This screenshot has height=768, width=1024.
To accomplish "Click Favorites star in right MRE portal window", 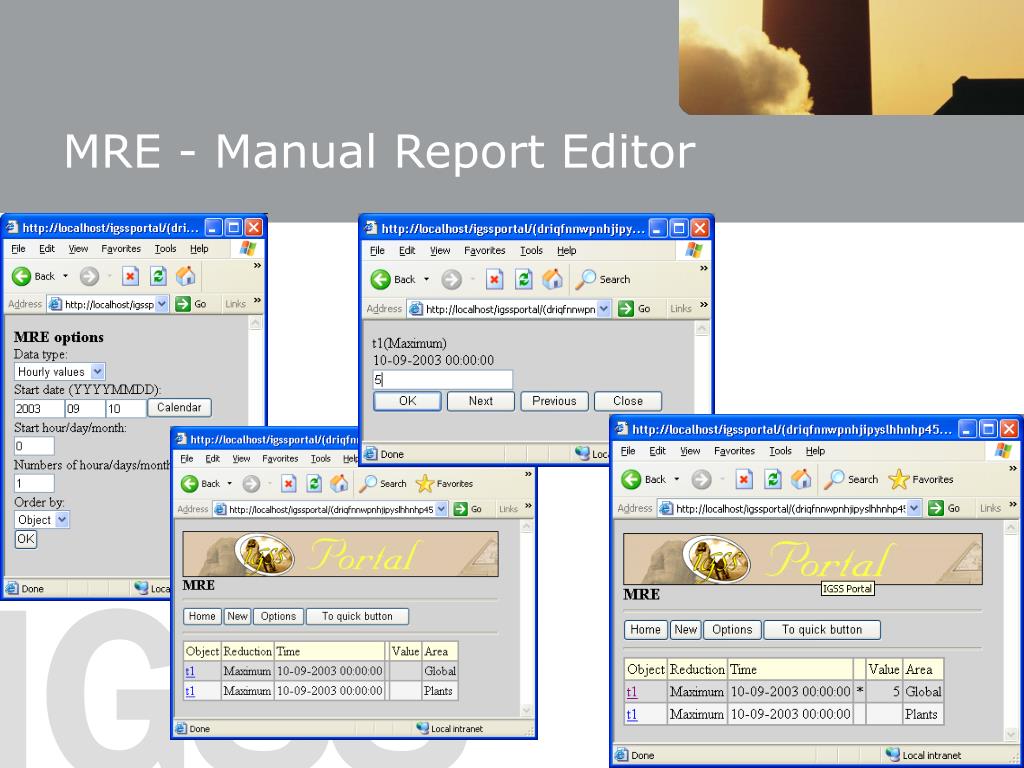I will (x=899, y=479).
